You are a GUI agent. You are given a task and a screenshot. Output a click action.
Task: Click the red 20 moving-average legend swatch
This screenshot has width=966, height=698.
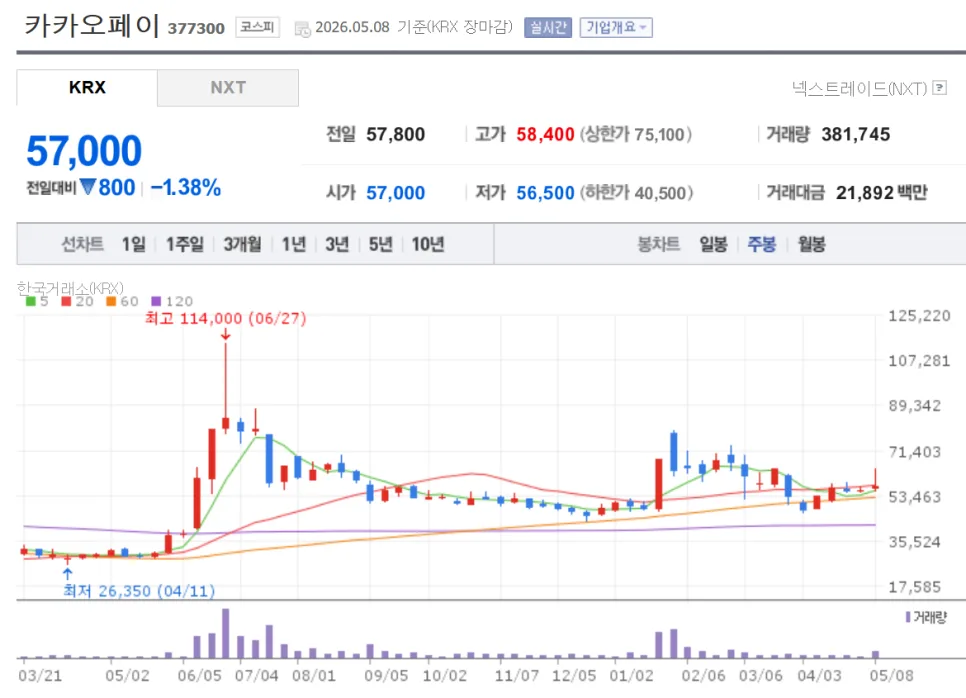tap(67, 301)
